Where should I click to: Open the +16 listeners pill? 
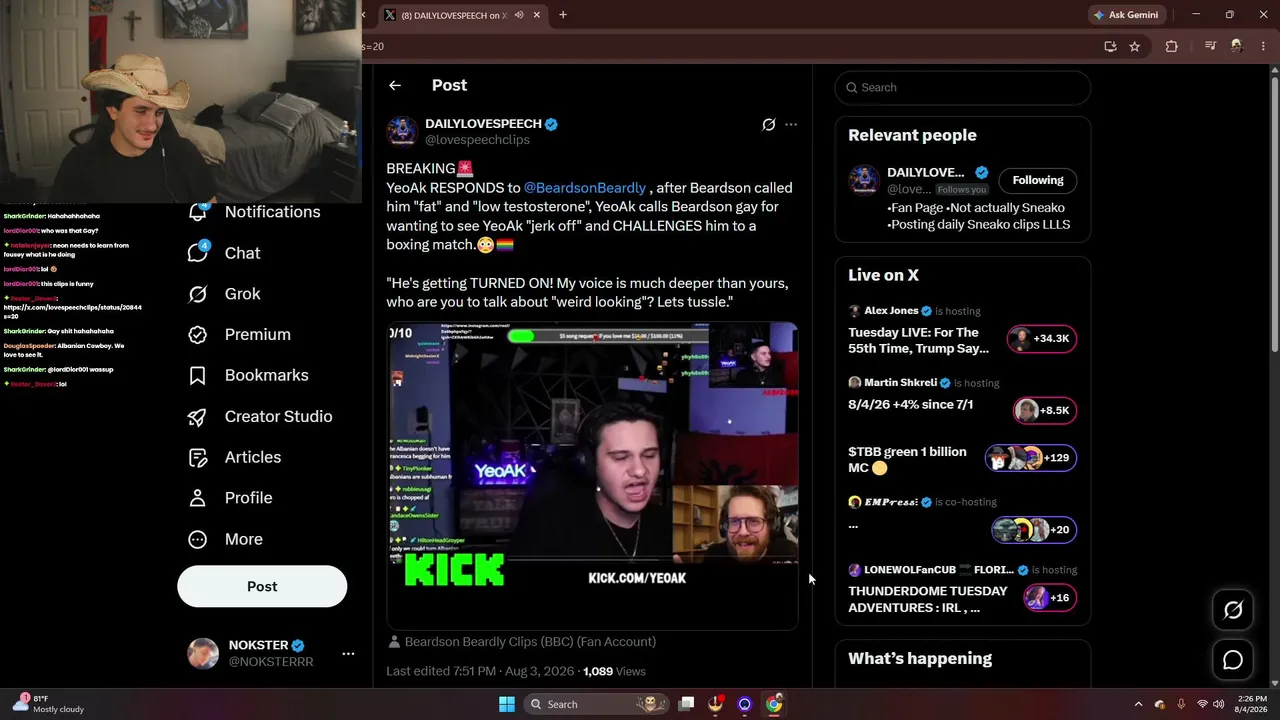1050,598
